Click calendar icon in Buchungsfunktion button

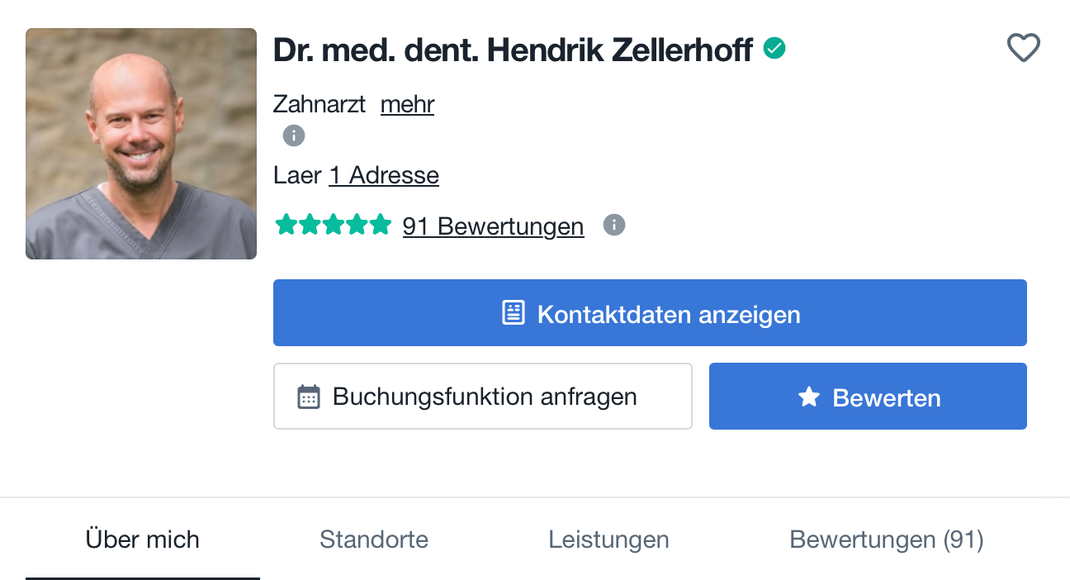click(308, 396)
